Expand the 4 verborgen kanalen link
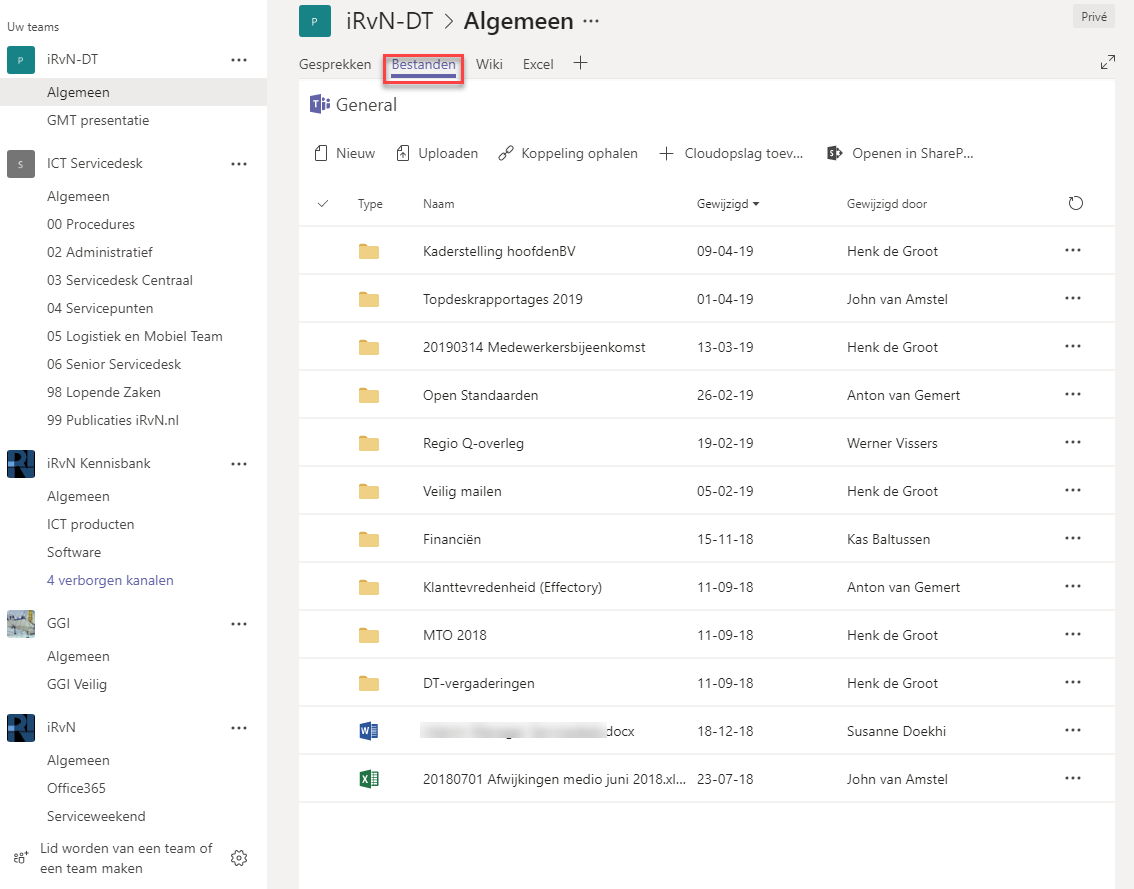 click(x=110, y=580)
